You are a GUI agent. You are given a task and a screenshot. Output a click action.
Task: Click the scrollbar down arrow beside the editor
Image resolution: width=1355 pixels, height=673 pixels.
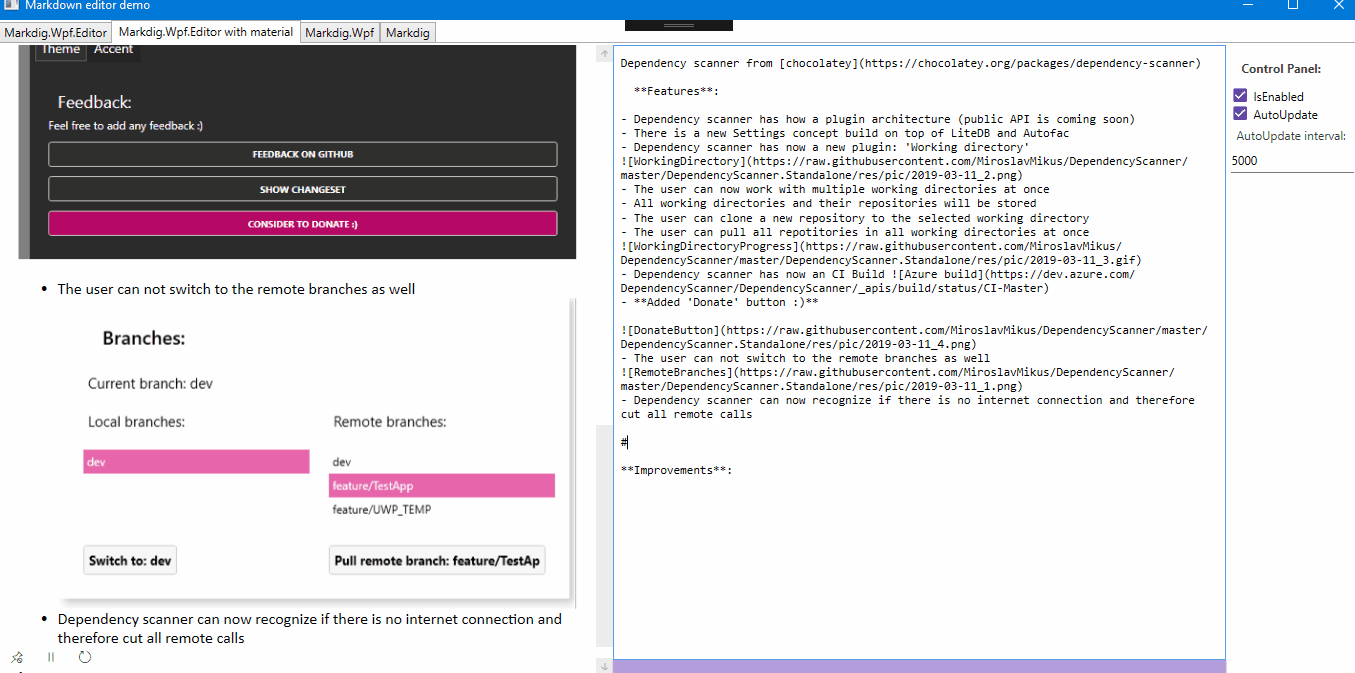click(604, 665)
